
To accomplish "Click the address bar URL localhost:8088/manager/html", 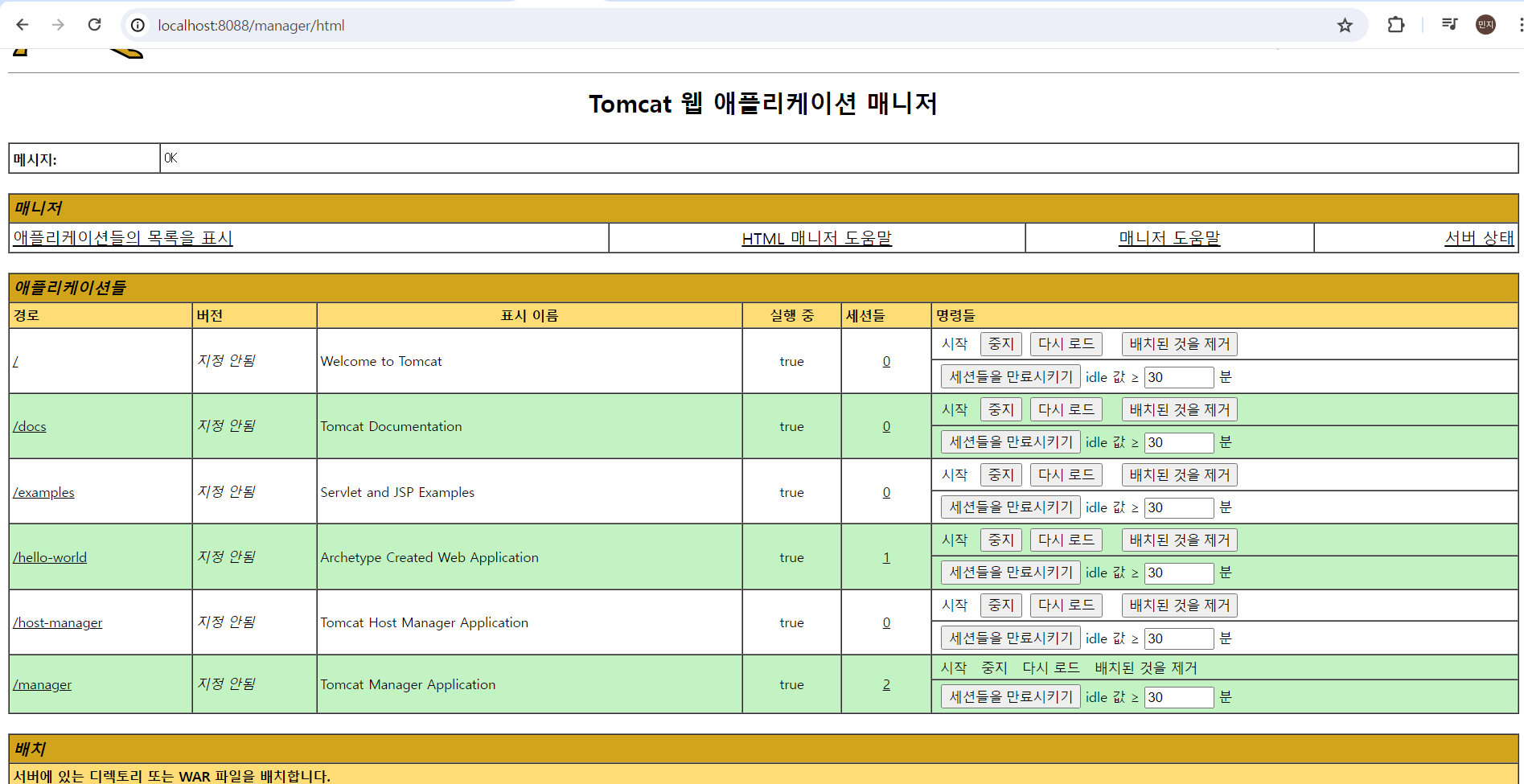I will (x=251, y=26).
